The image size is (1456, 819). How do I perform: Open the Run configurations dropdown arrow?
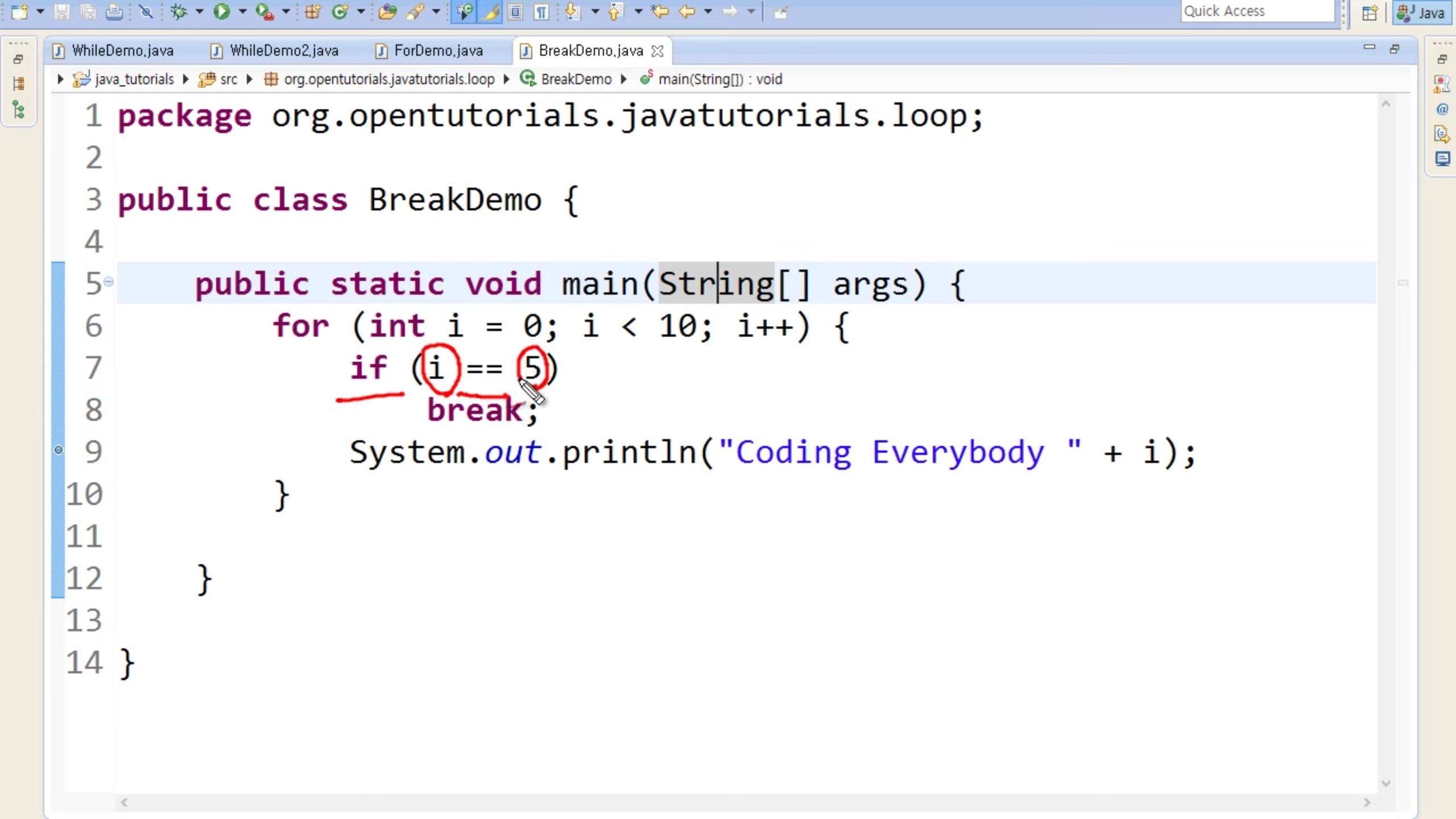pos(243,11)
